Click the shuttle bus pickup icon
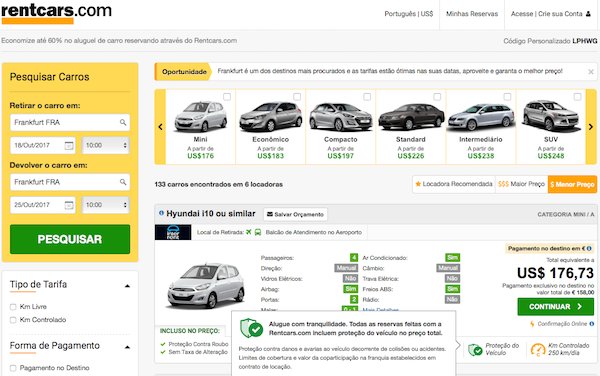The height and width of the screenshot is (376, 600). [258, 232]
